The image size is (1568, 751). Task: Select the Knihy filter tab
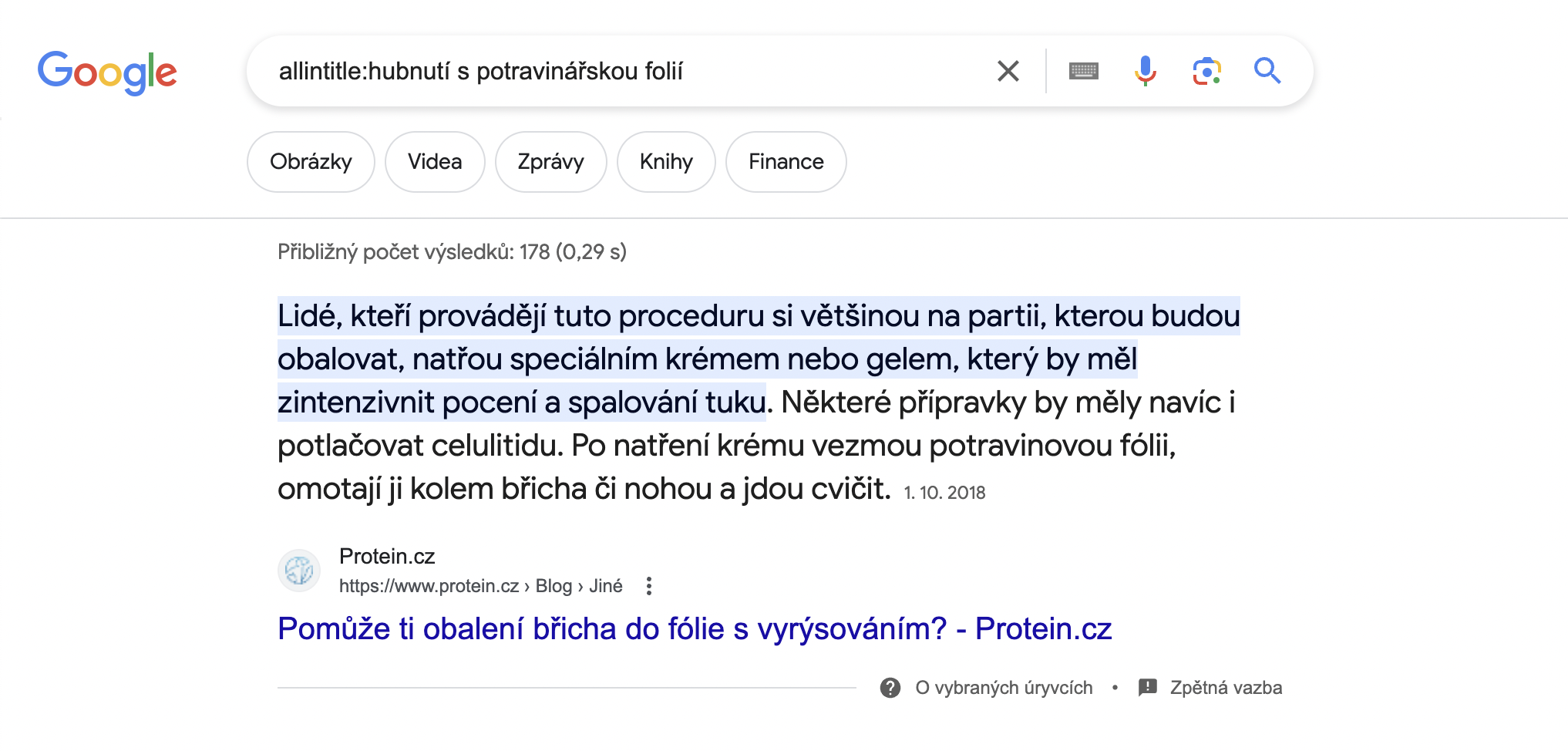(666, 162)
